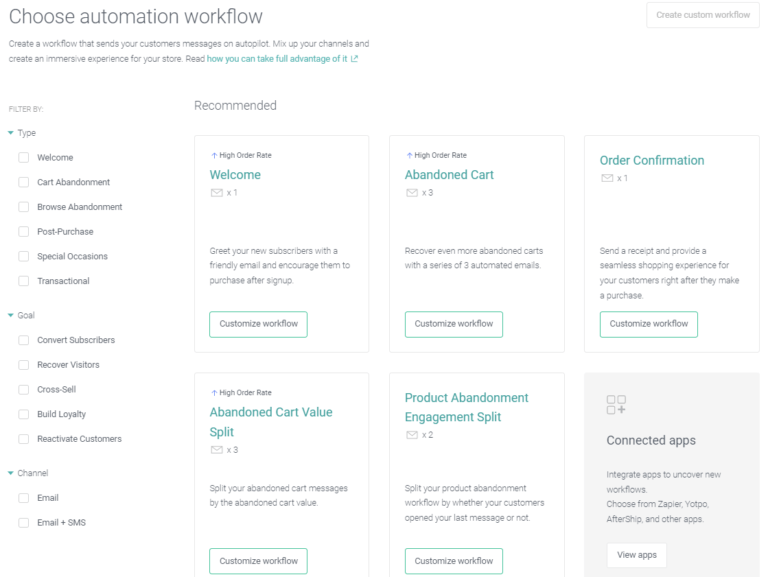Open the Order Confirmation workflow title
768x577 pixels.
tap(651, 160)
